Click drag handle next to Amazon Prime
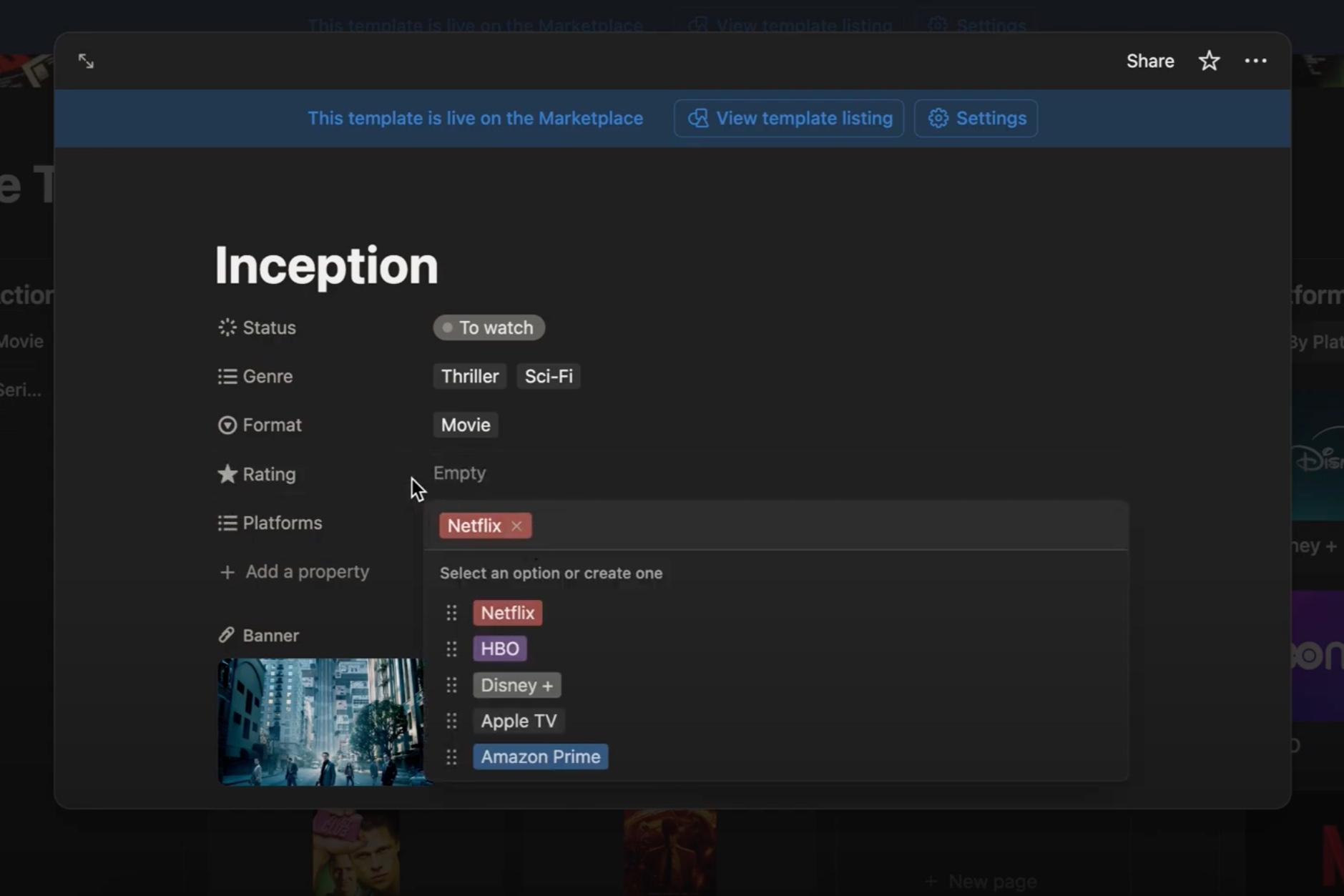 pos(451,757)
